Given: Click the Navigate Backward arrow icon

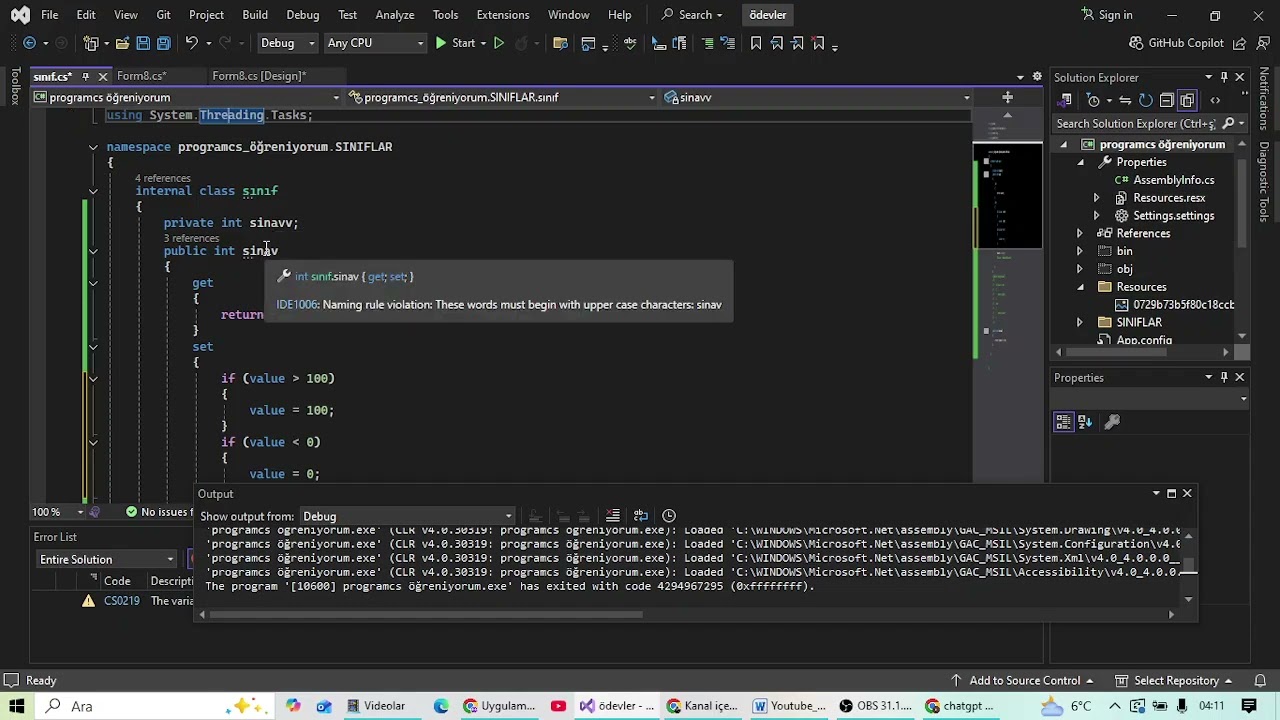Looking at the screenshot, I should tap(29, 43).
